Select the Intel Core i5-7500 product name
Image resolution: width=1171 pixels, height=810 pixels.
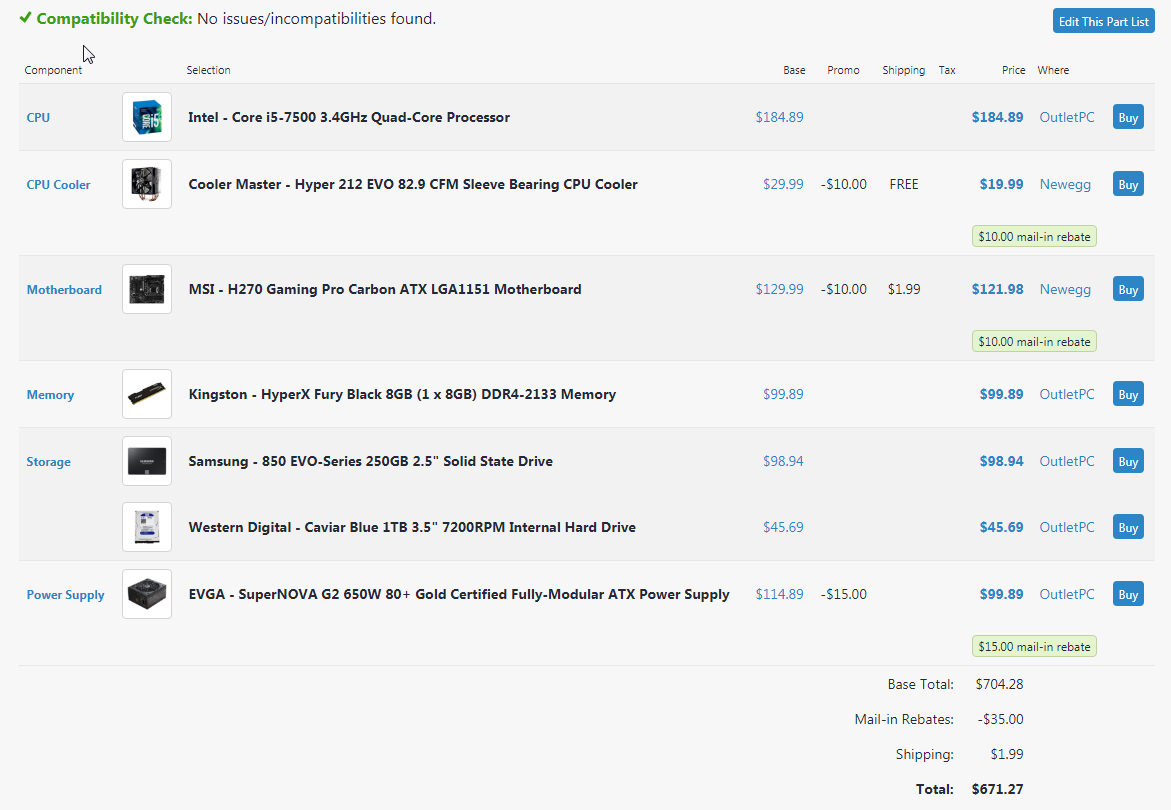click(349, 117)
